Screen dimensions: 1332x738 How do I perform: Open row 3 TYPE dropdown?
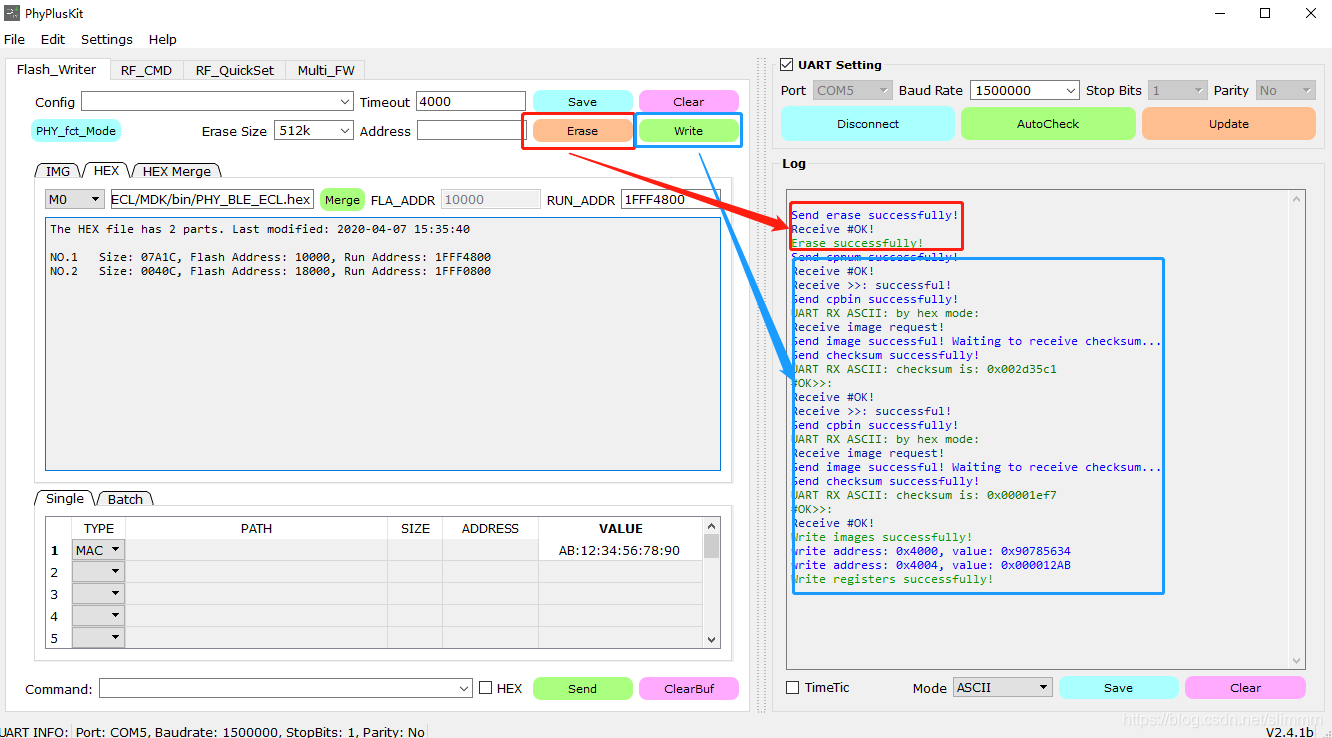pyautogui.click(x=99, y=594)
